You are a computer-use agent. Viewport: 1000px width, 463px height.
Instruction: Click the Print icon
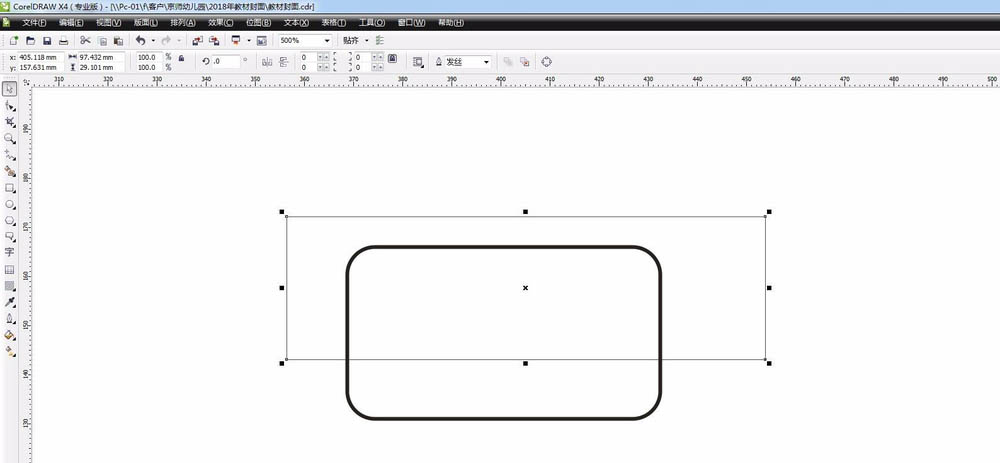coord(63,40)
